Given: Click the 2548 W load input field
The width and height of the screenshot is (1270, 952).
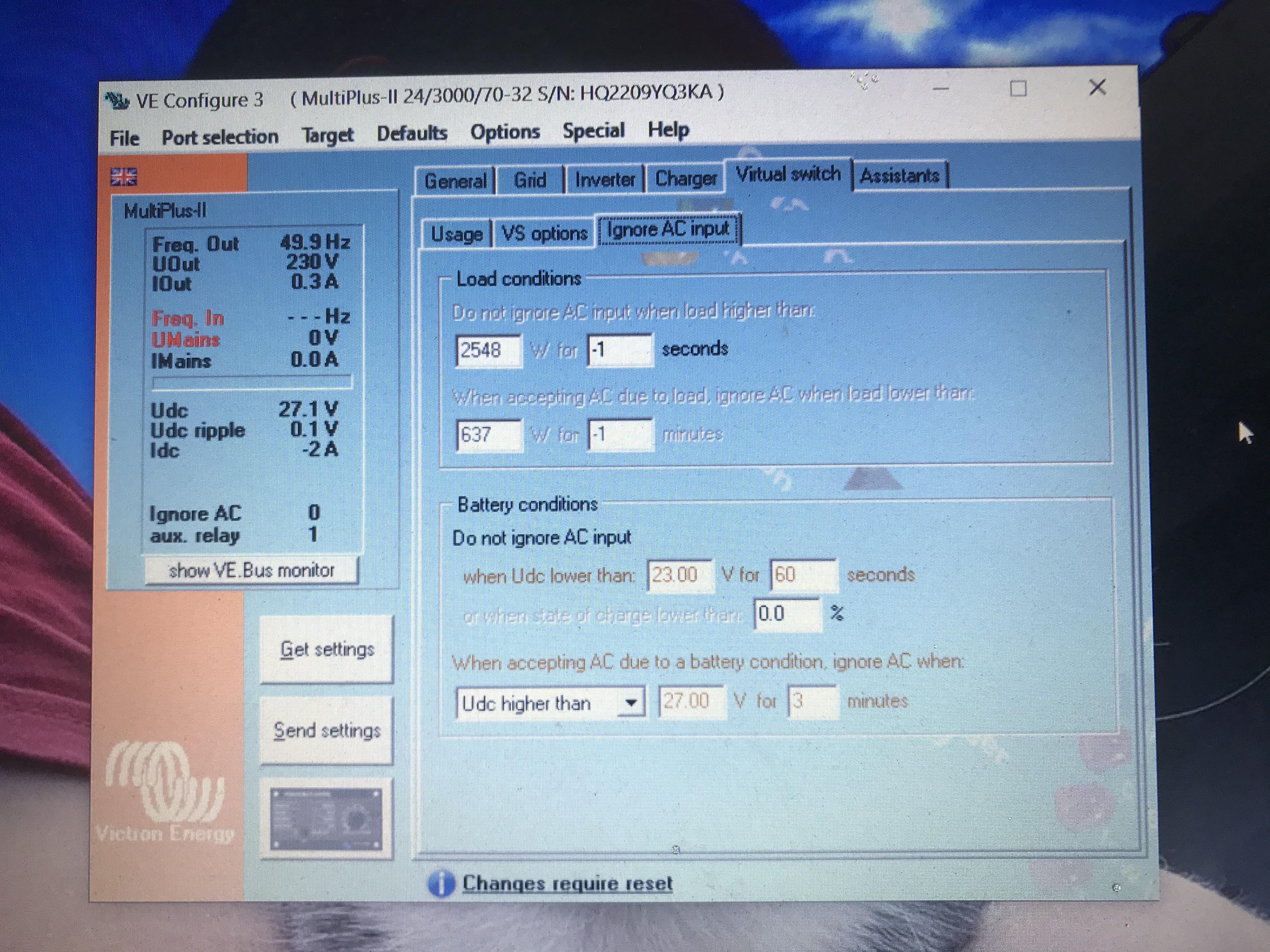Looking at the screenshot, I should point(488,350).
